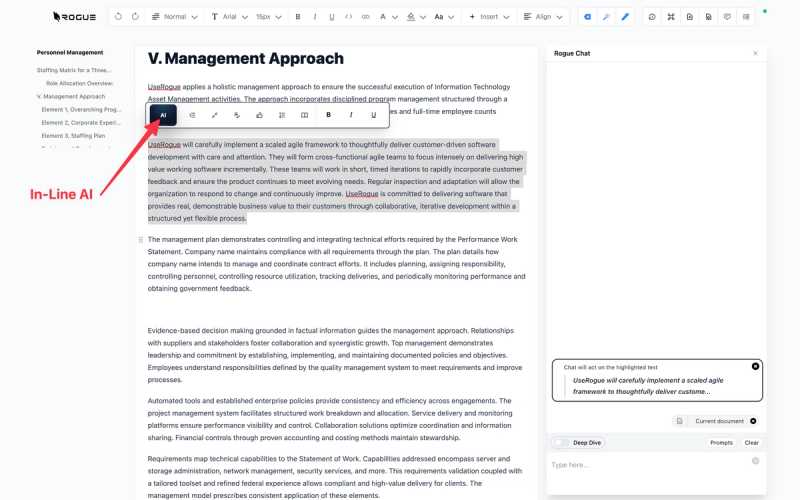
Task: Click the condense lines icon in floating toolbar
Action: point(192,115)
